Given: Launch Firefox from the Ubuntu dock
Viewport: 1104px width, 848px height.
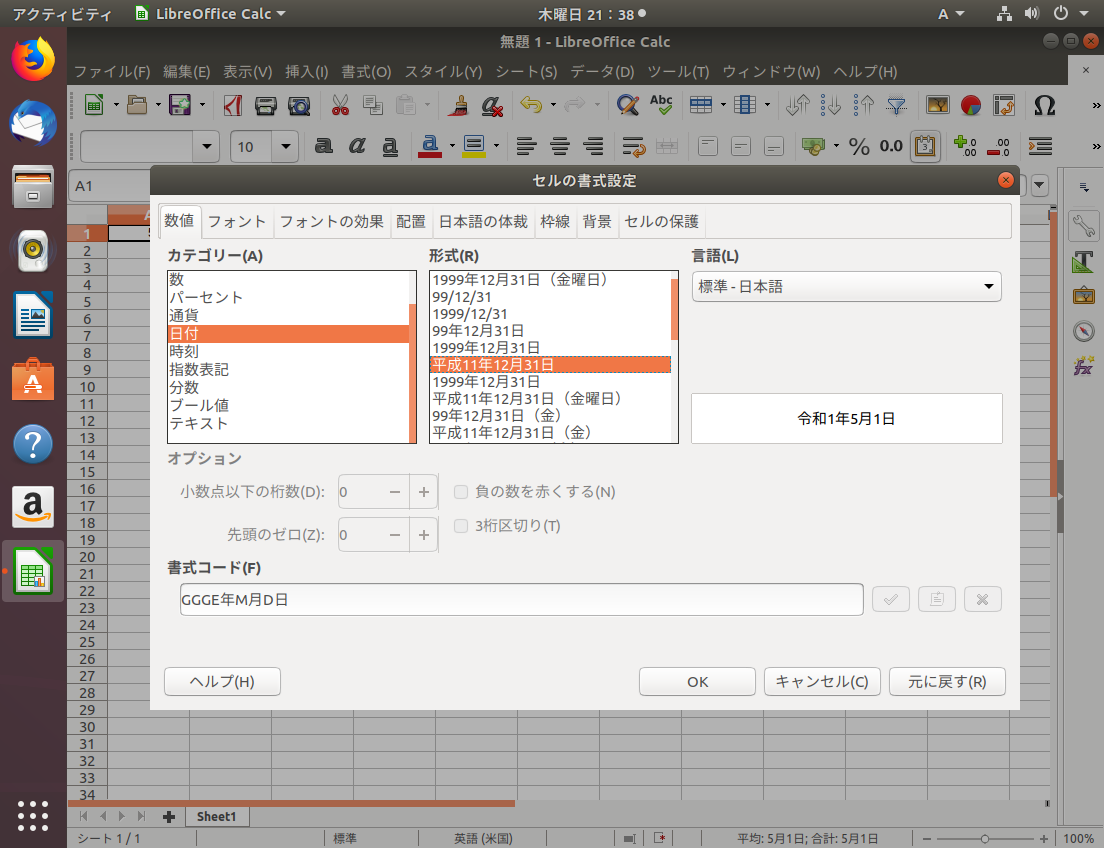Looking at the screenshot, I should pos(33,59).
